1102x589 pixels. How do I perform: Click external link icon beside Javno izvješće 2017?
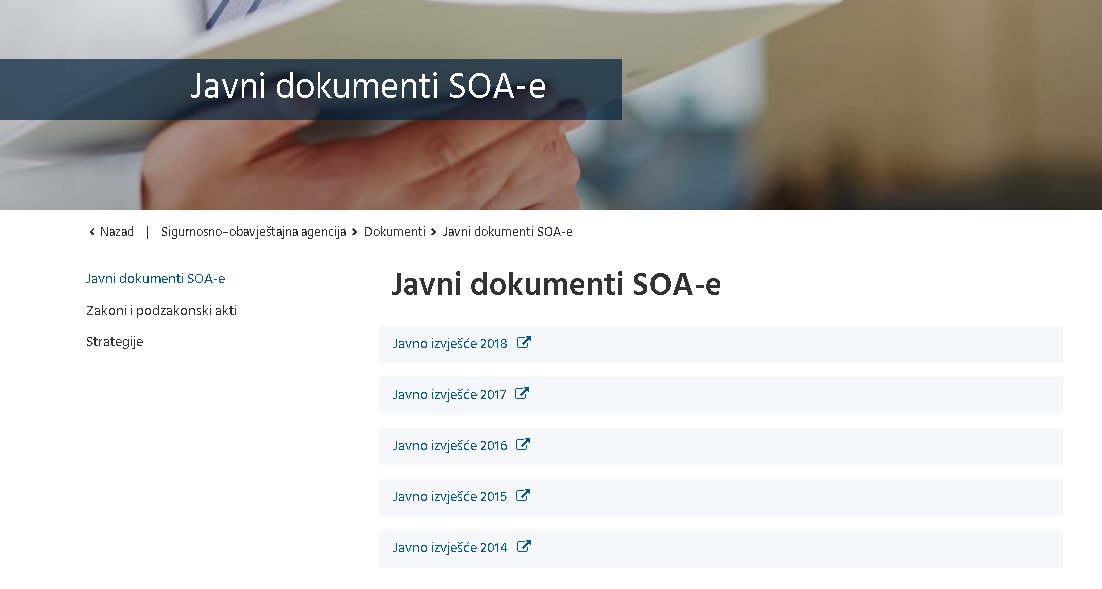[x=522, y=394]
